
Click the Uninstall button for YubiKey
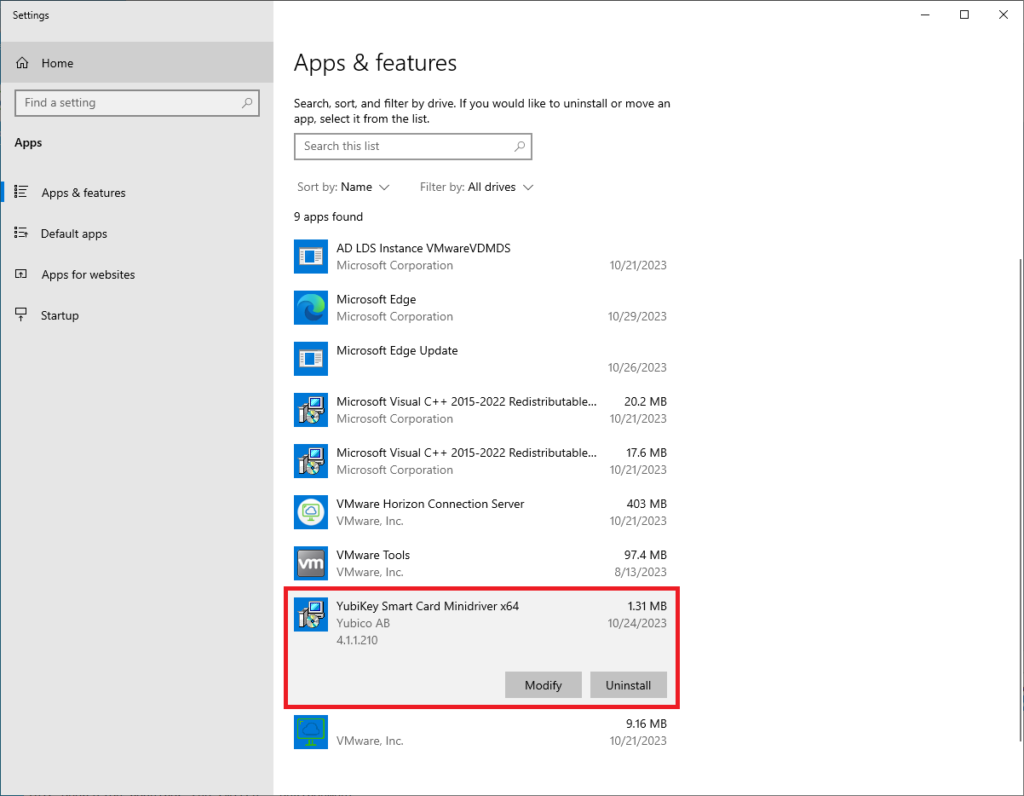coord(628,685)
